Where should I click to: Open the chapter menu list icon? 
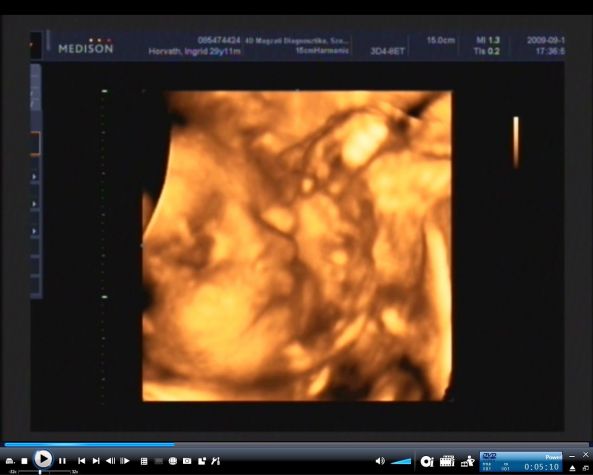144,461
